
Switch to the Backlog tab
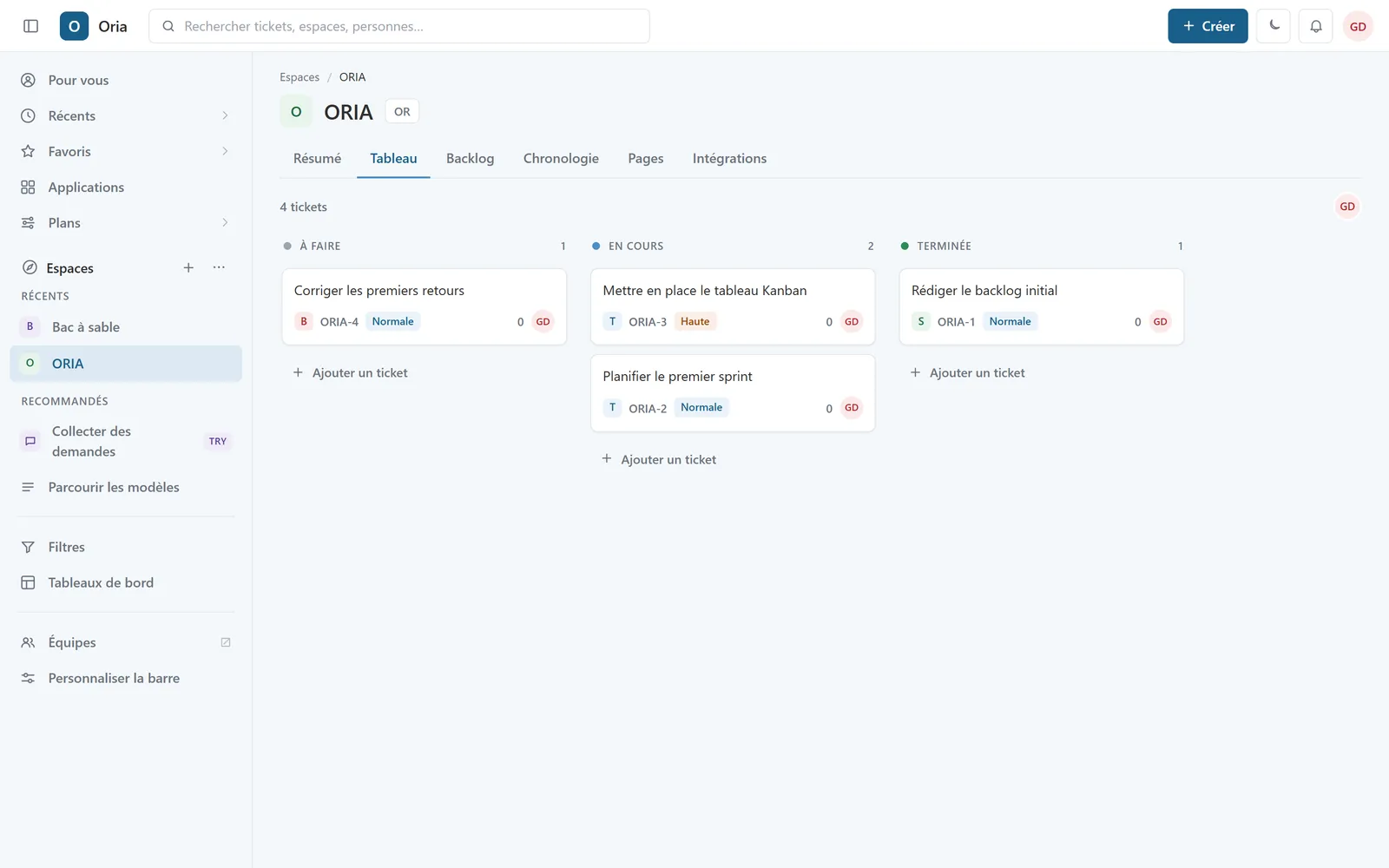click(x=470, y=159)
